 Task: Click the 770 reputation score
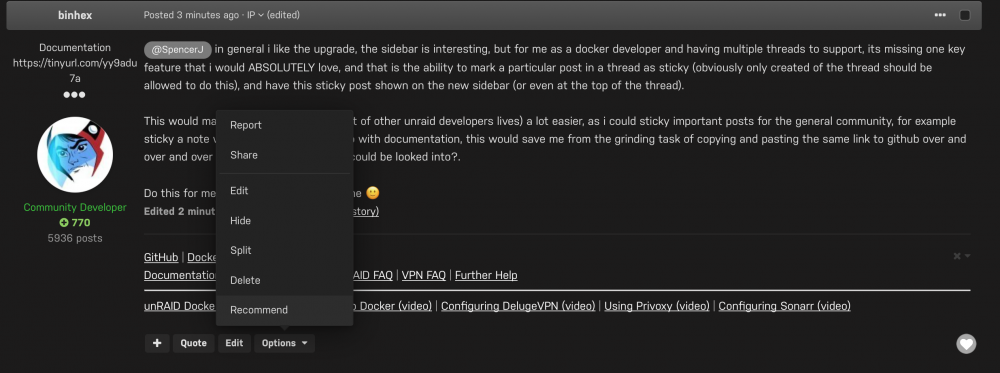click(80, 223)
